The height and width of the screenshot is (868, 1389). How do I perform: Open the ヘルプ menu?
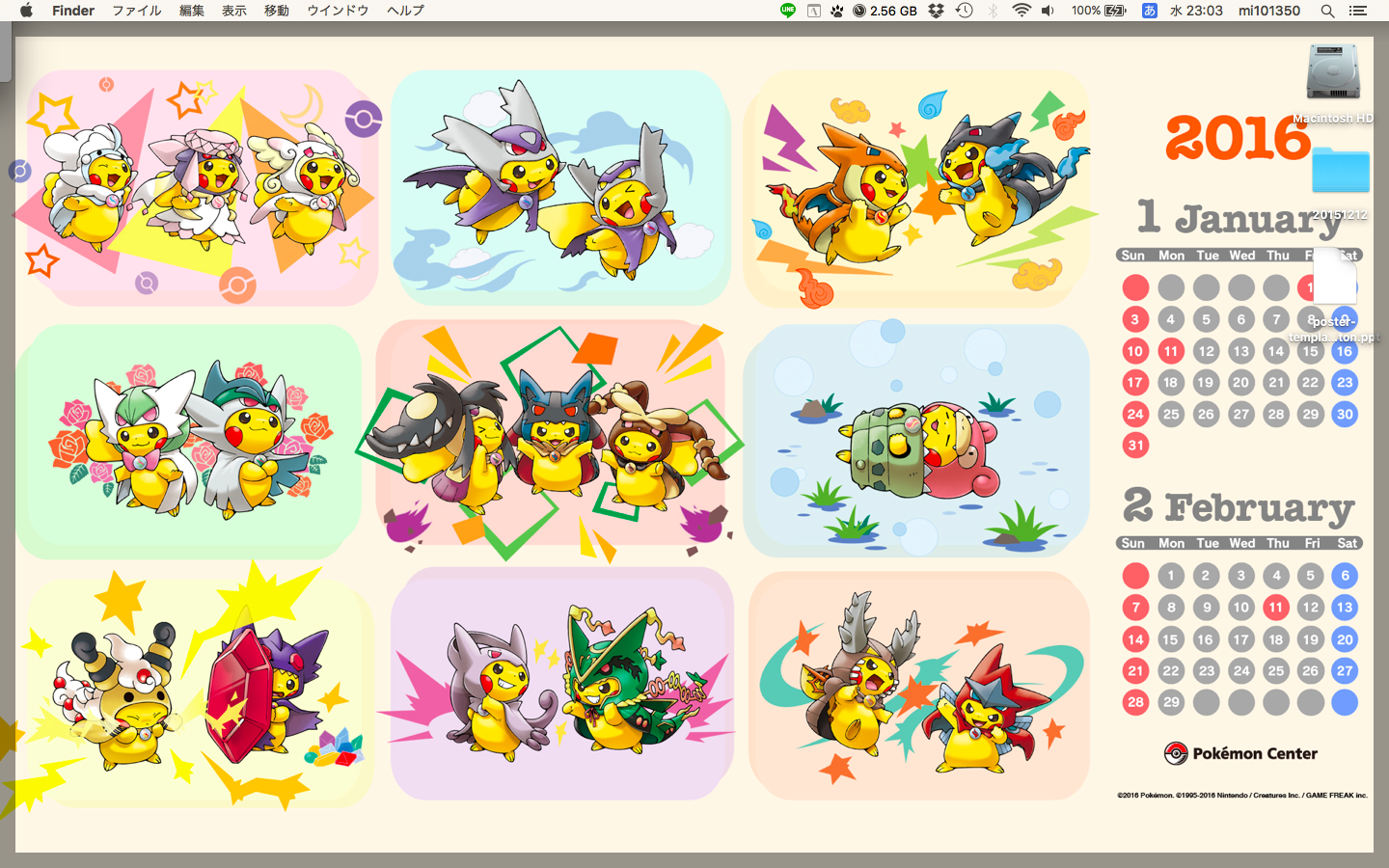click(405, 11)
